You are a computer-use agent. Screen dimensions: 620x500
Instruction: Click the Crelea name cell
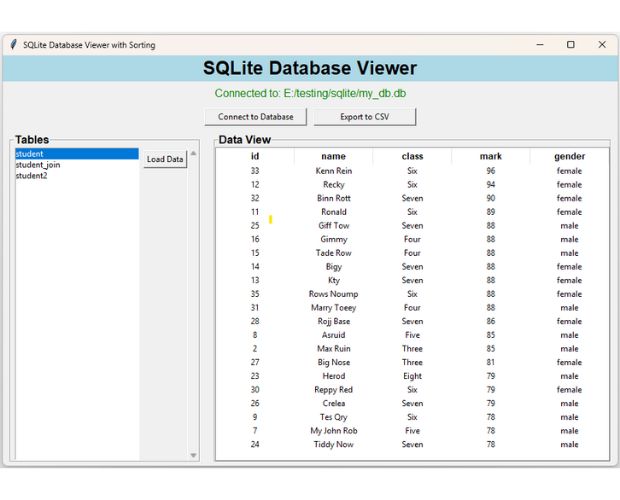(333, 403)
